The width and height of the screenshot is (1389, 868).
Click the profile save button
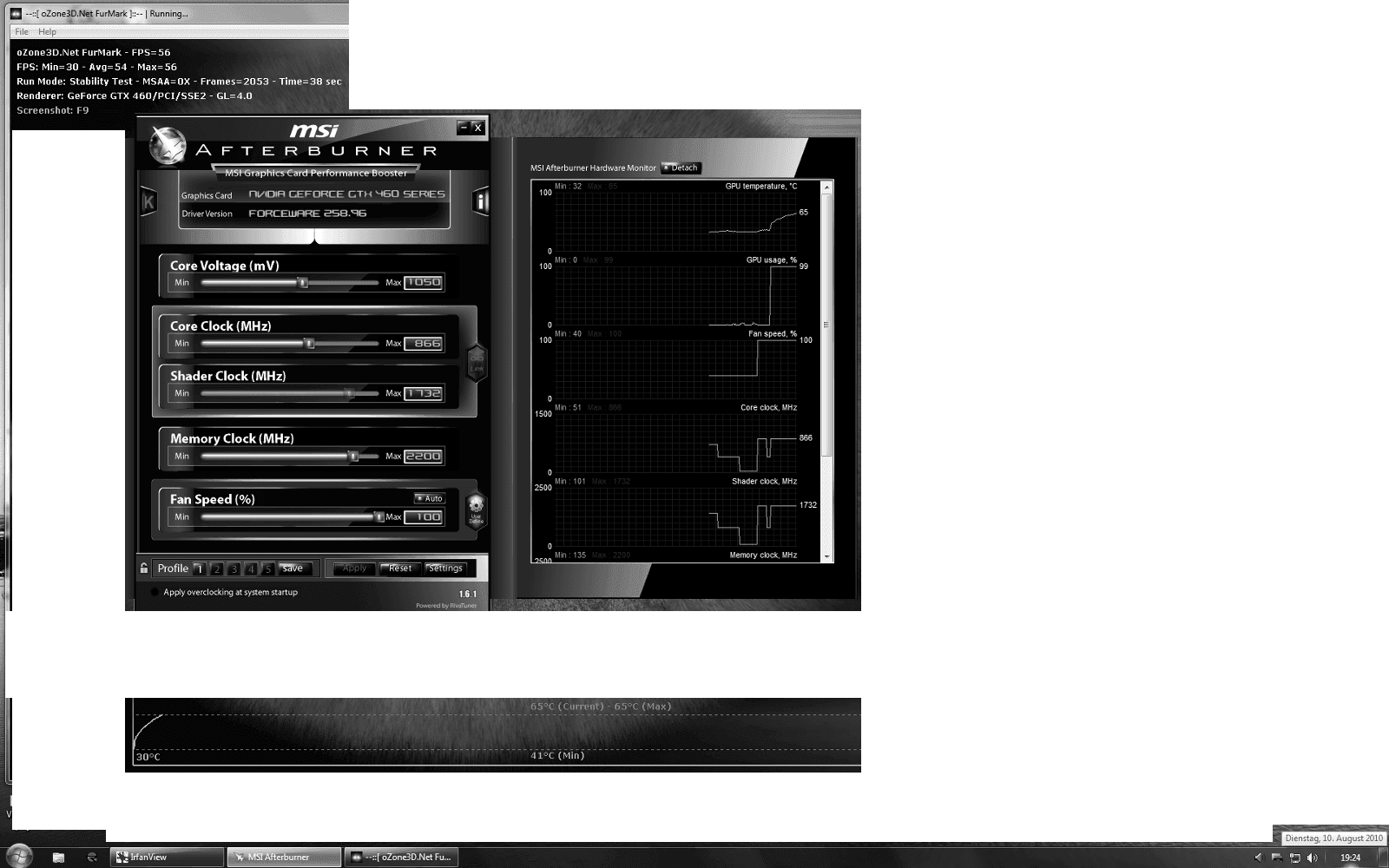coord(293,569)
